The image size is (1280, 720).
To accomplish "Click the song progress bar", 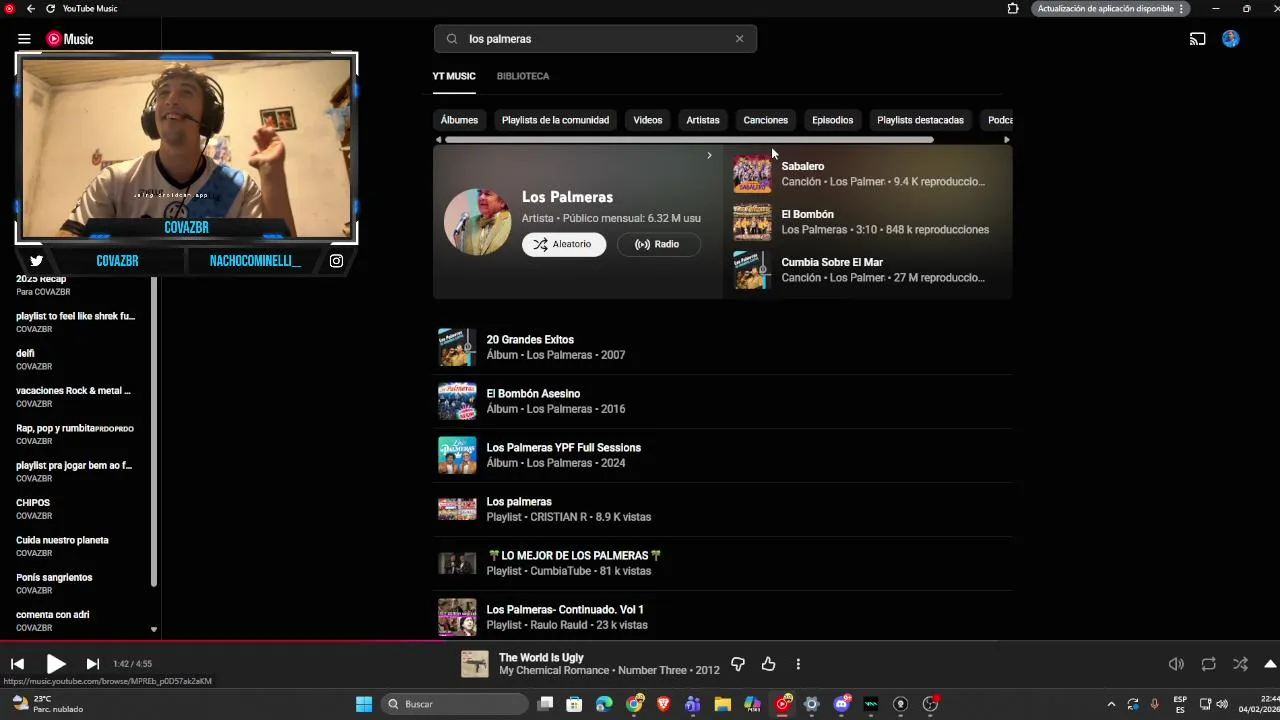I will click(640, 641).
